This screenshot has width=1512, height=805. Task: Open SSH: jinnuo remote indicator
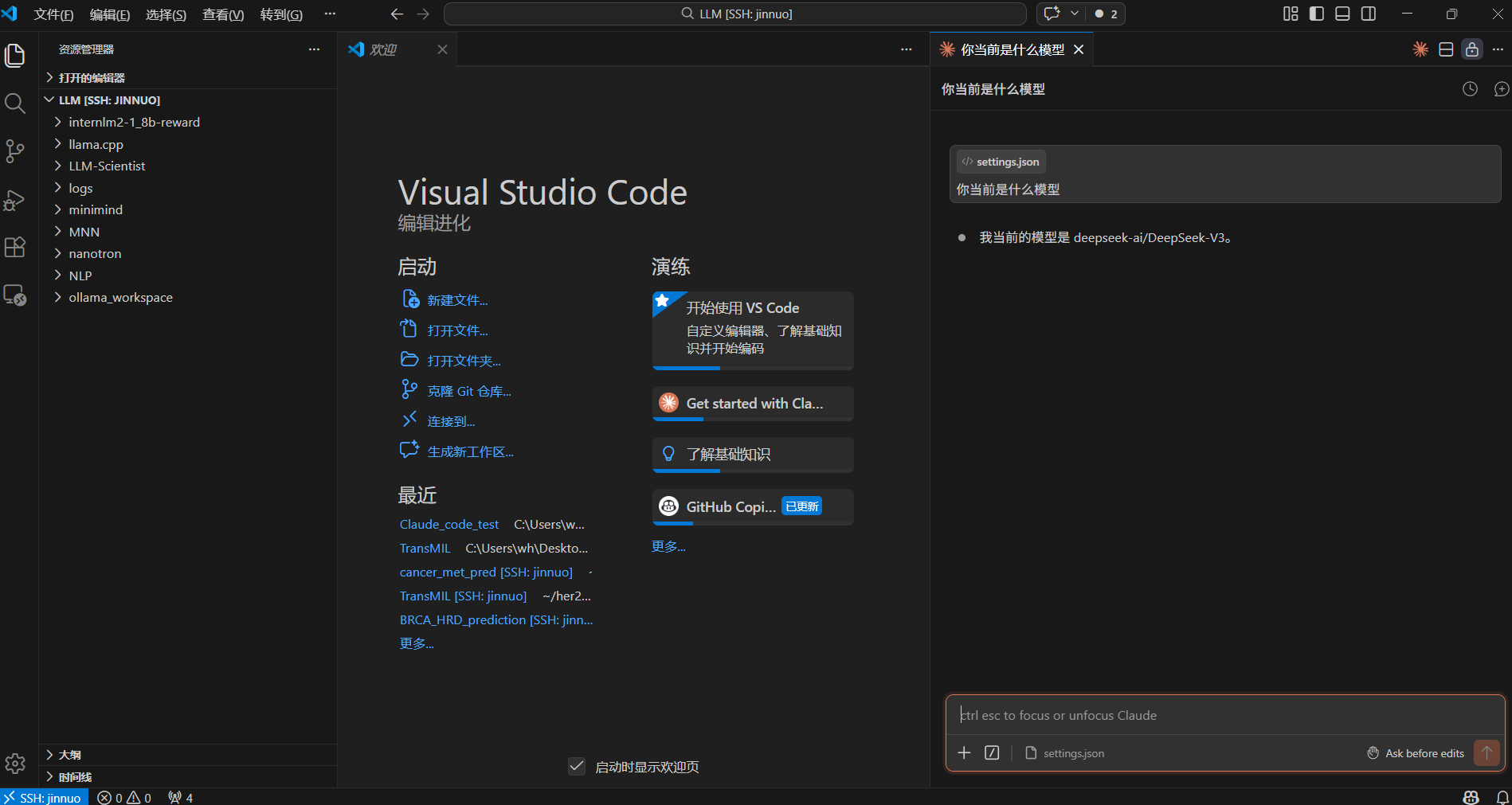click(x=45, y=797)
